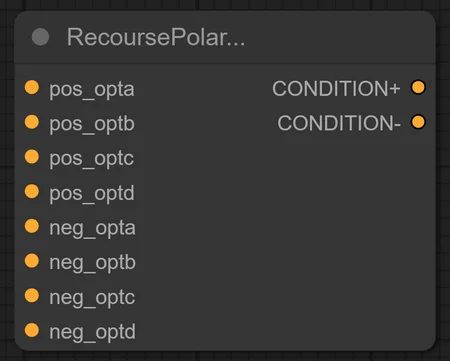Click the neg_opta label text
450x361 pixels.
tap(92, 229)
